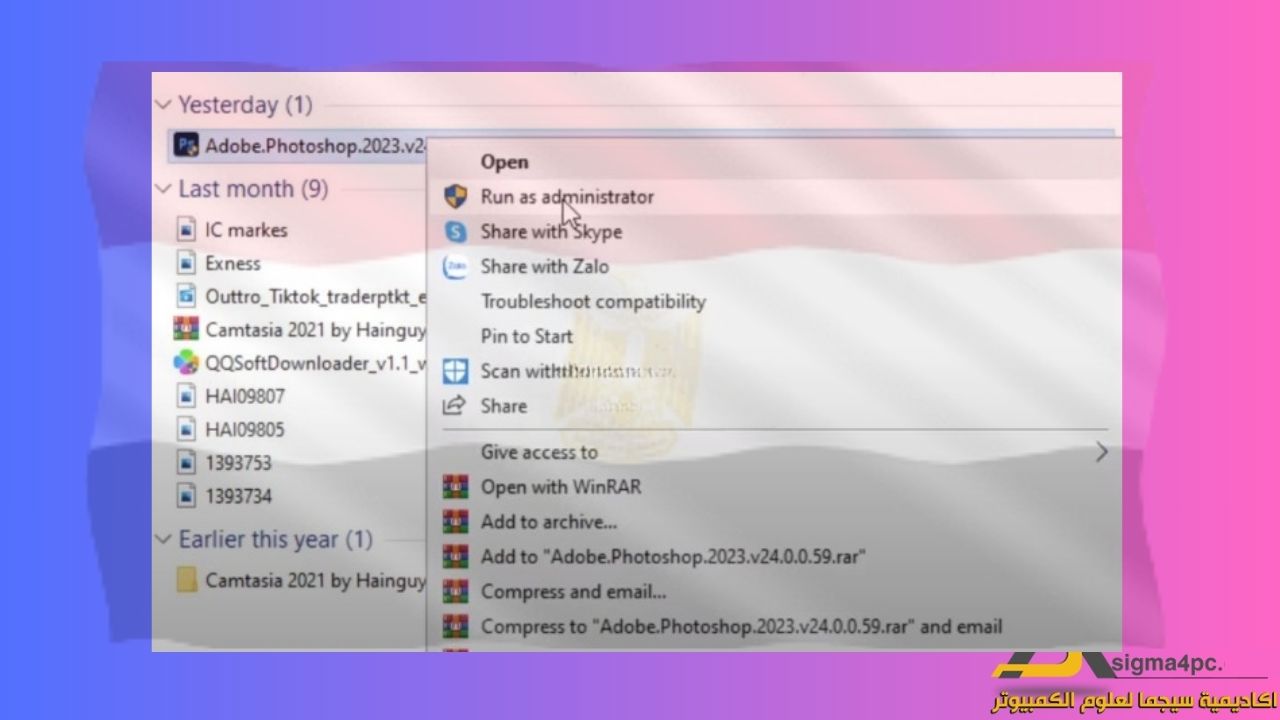Collapse the Yesterday (1) group

coord(165,104)
